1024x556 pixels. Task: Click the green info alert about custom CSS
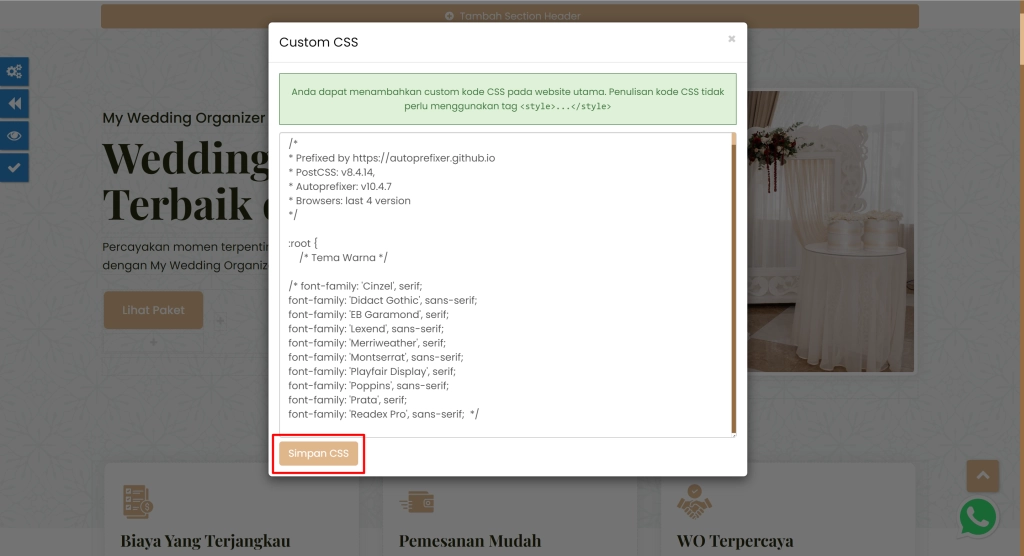point(508,98)
